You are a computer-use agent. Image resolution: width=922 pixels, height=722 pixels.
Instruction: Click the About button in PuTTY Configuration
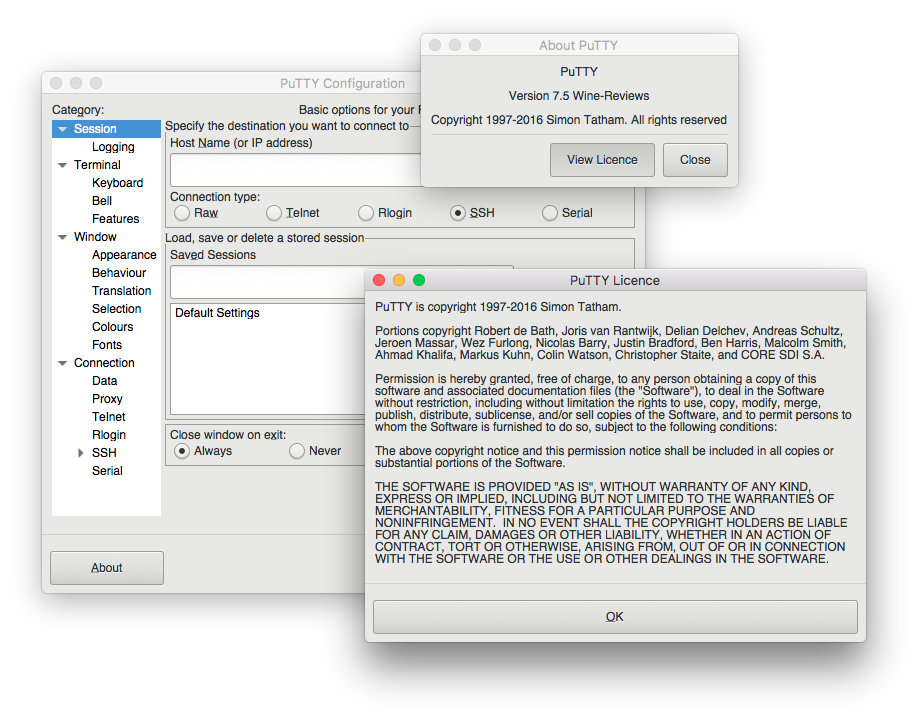pyautogui.click(x=107, y=568)
